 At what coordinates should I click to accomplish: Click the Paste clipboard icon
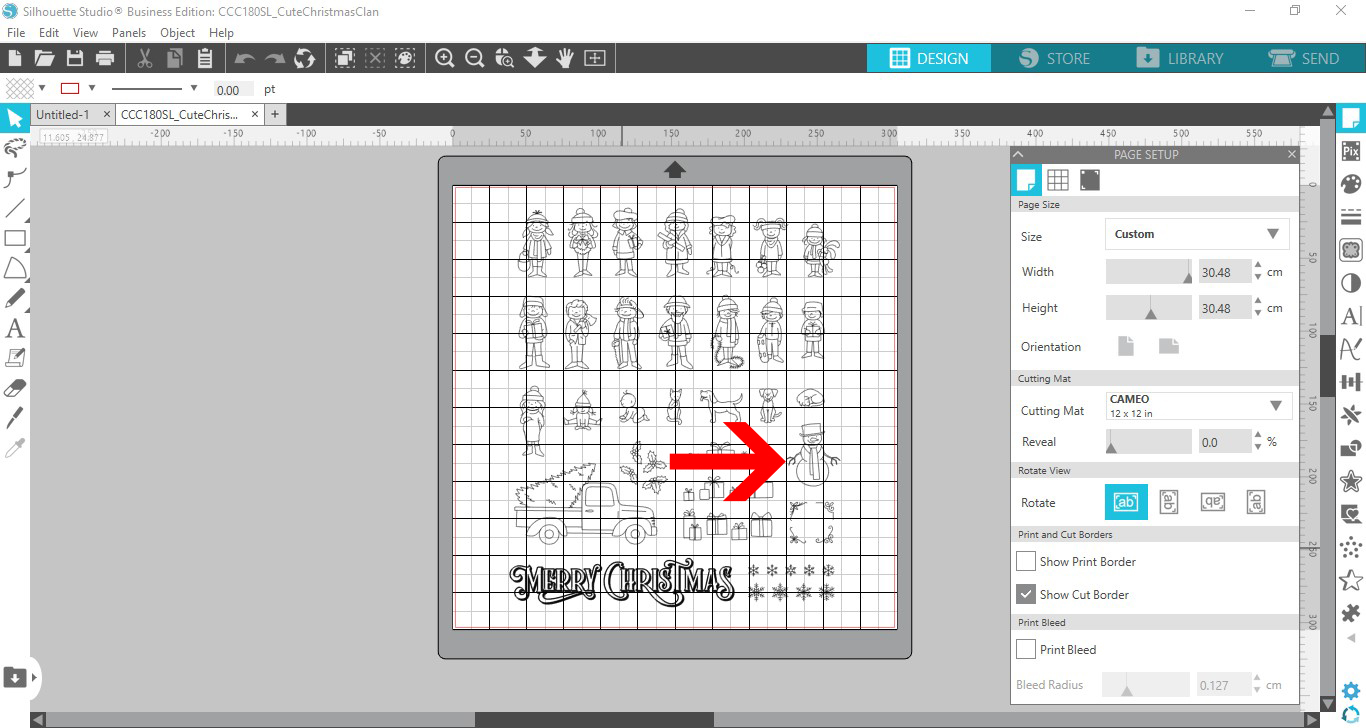pyautogui.click(x=204, y=58)
